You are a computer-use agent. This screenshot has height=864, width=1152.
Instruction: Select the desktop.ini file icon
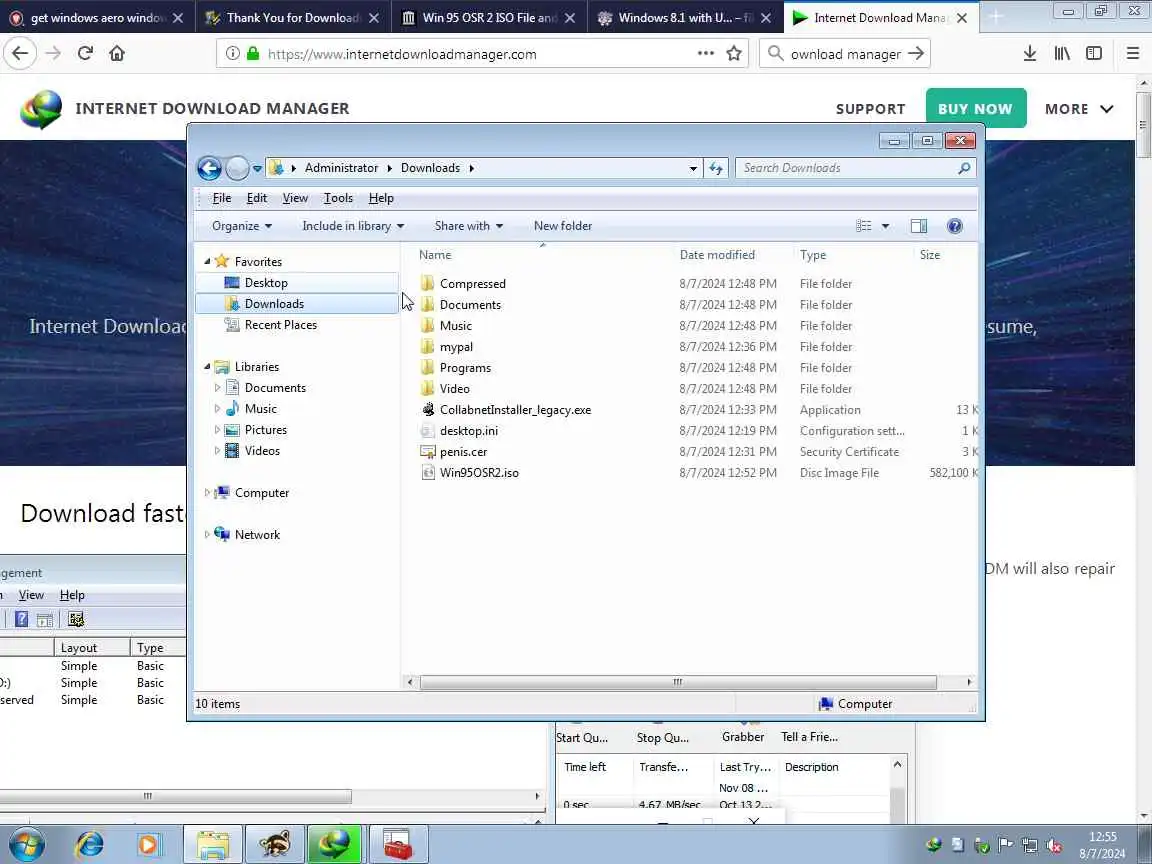tap(428, 431)
